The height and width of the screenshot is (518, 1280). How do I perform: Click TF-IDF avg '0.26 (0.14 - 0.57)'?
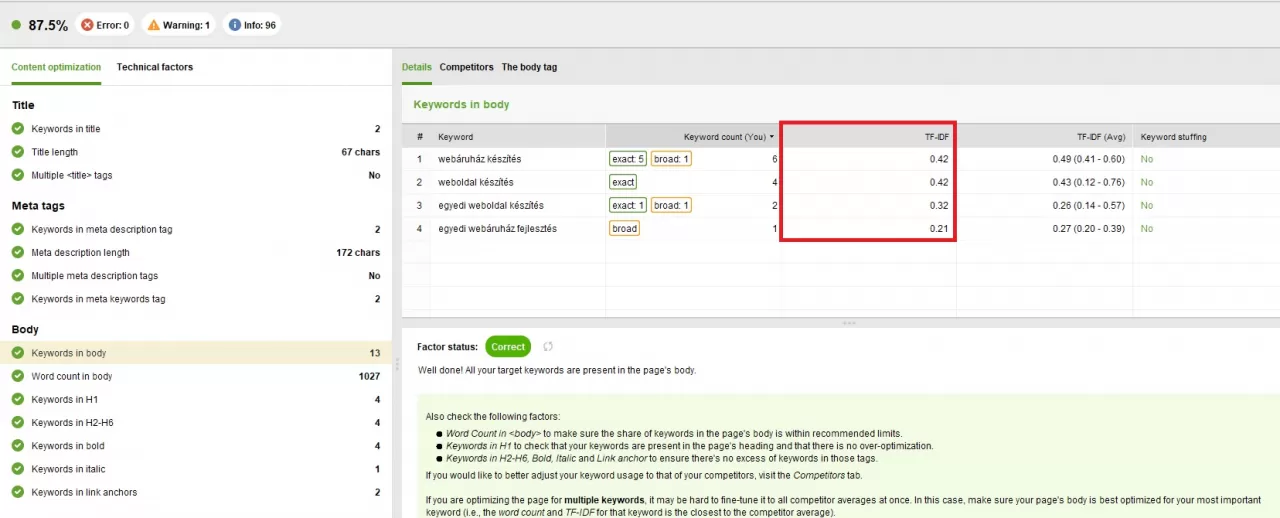[1088, 205]
